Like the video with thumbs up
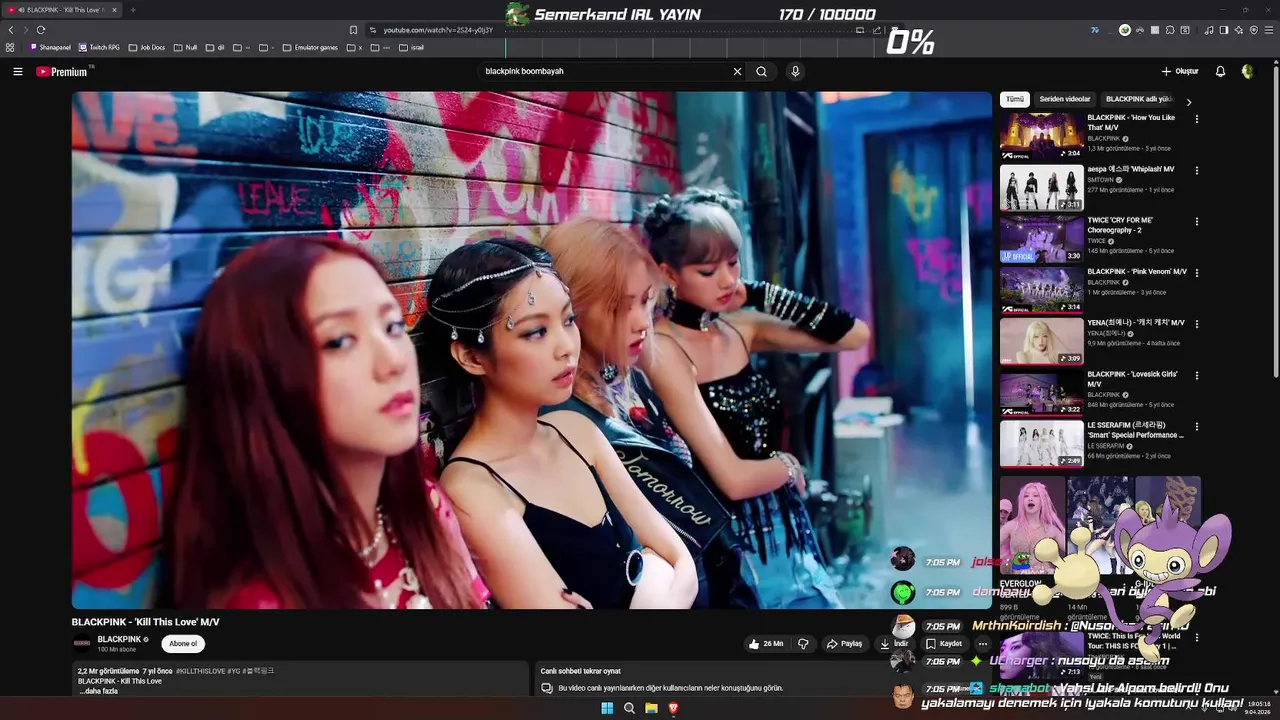1280x720 pixels. click(767, 644)
